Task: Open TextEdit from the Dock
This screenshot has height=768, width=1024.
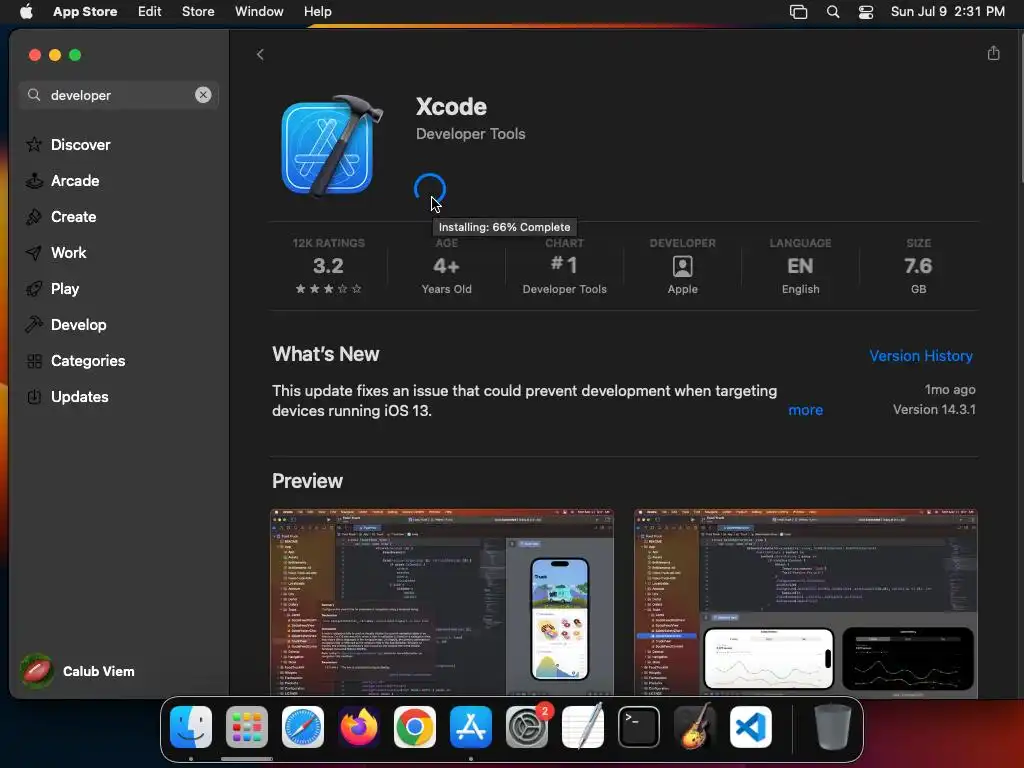Action: (583, 727)
